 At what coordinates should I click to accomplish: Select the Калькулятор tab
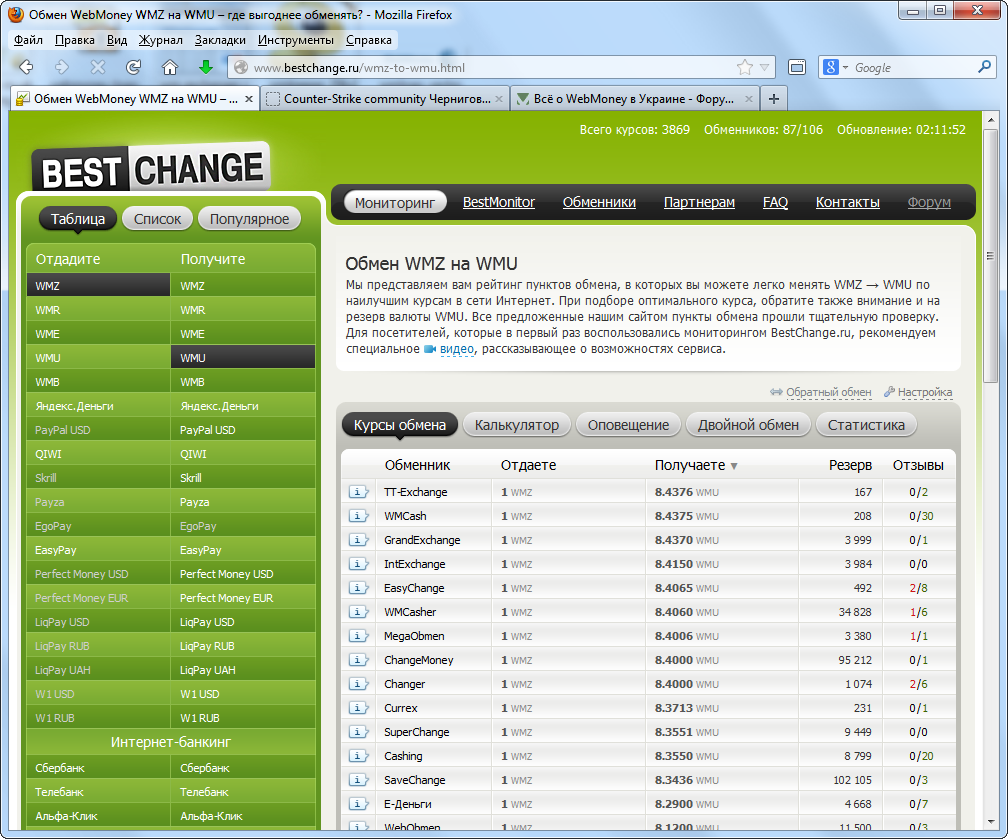tap(517, 425)
